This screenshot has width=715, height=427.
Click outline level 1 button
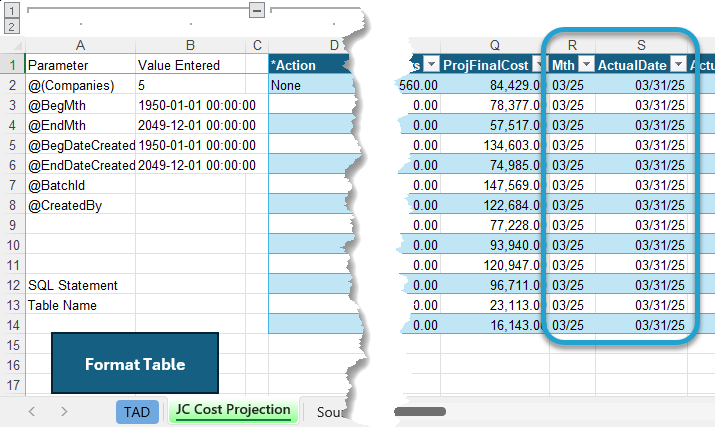tap(11, 10)
